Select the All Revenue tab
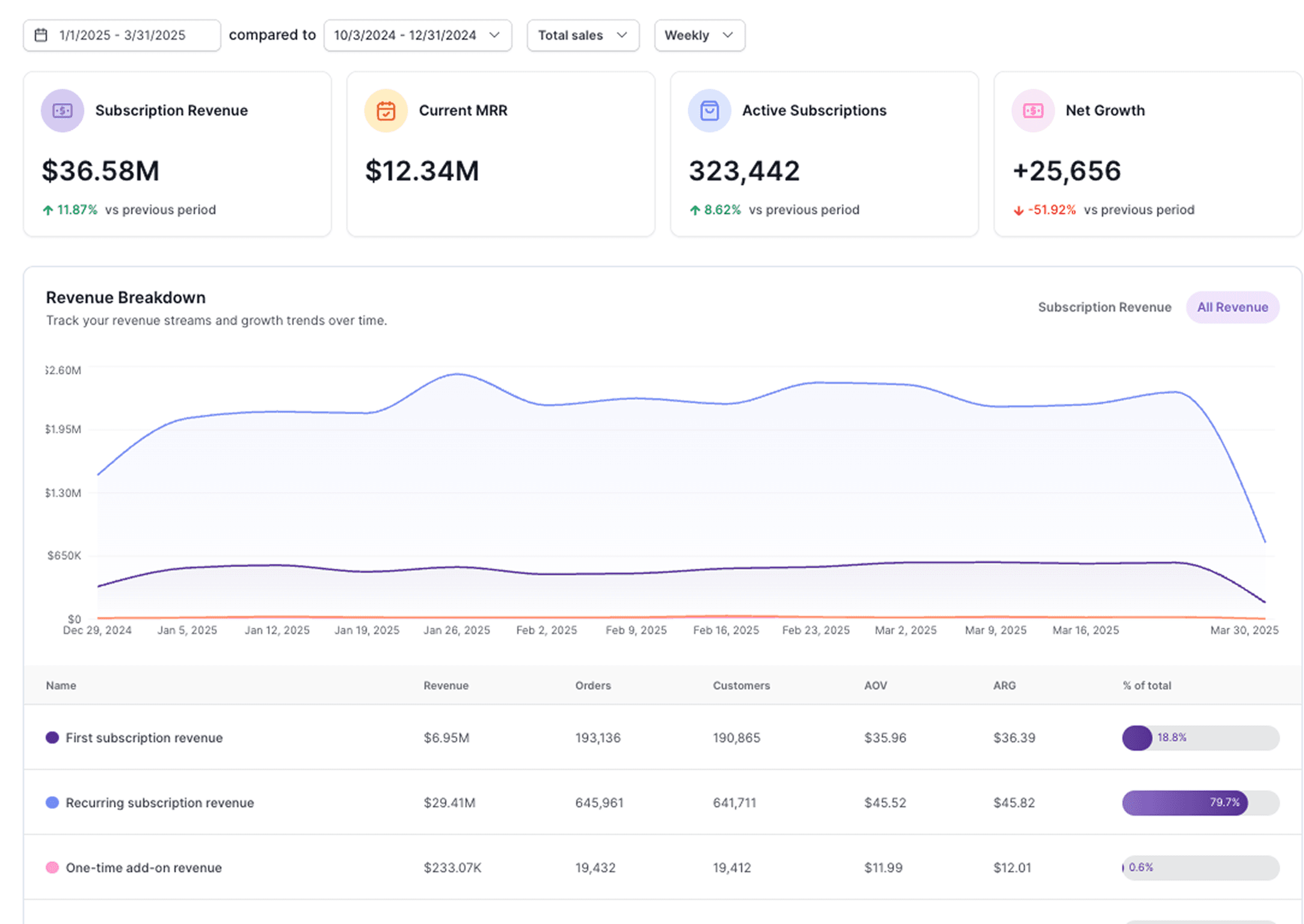This screenshot has height=924, width=1304. pos(1232,307)
